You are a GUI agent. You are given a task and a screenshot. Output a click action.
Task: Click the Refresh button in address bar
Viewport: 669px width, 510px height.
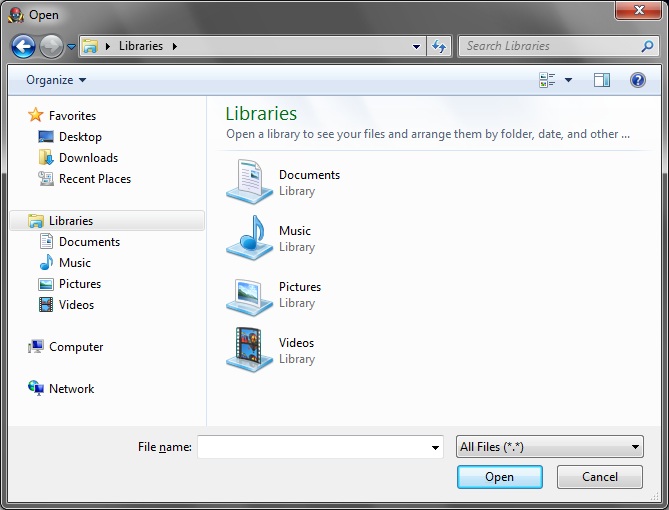pyautogui.click(x=439, y=46)
